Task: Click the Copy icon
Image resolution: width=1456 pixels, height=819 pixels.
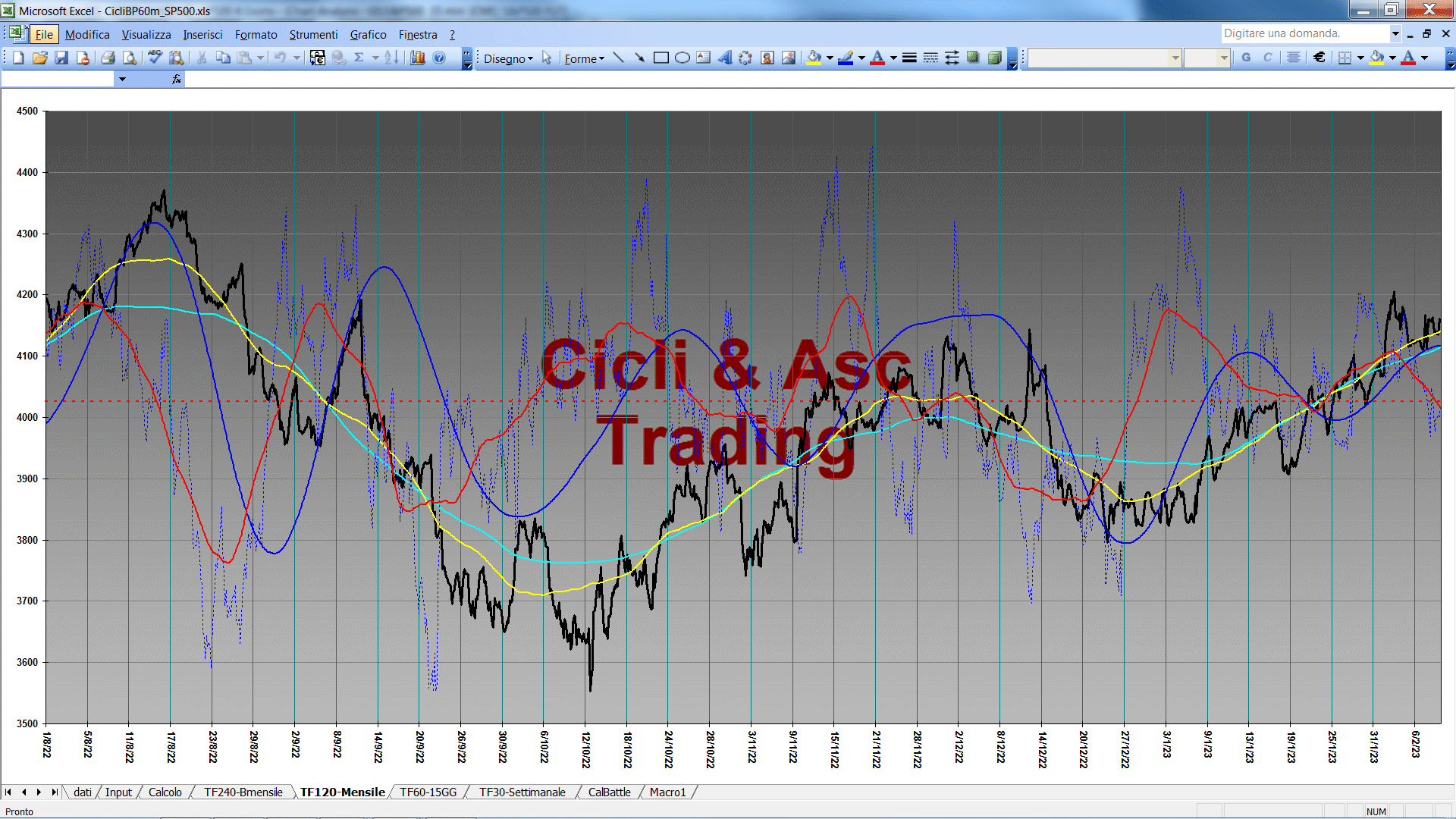Action: coord(223,58)
